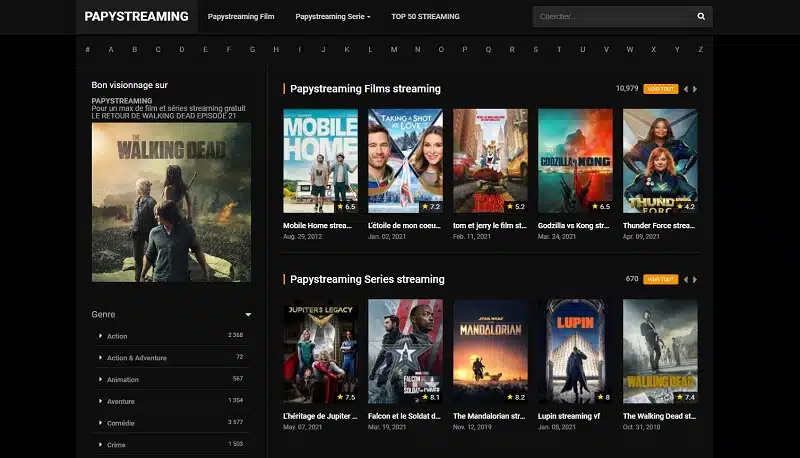Image resolution: width=800 pixels, height=458 pixels.
Task: Click the Falcon et le Soldat d... title
Action: [x=404, y=416]
